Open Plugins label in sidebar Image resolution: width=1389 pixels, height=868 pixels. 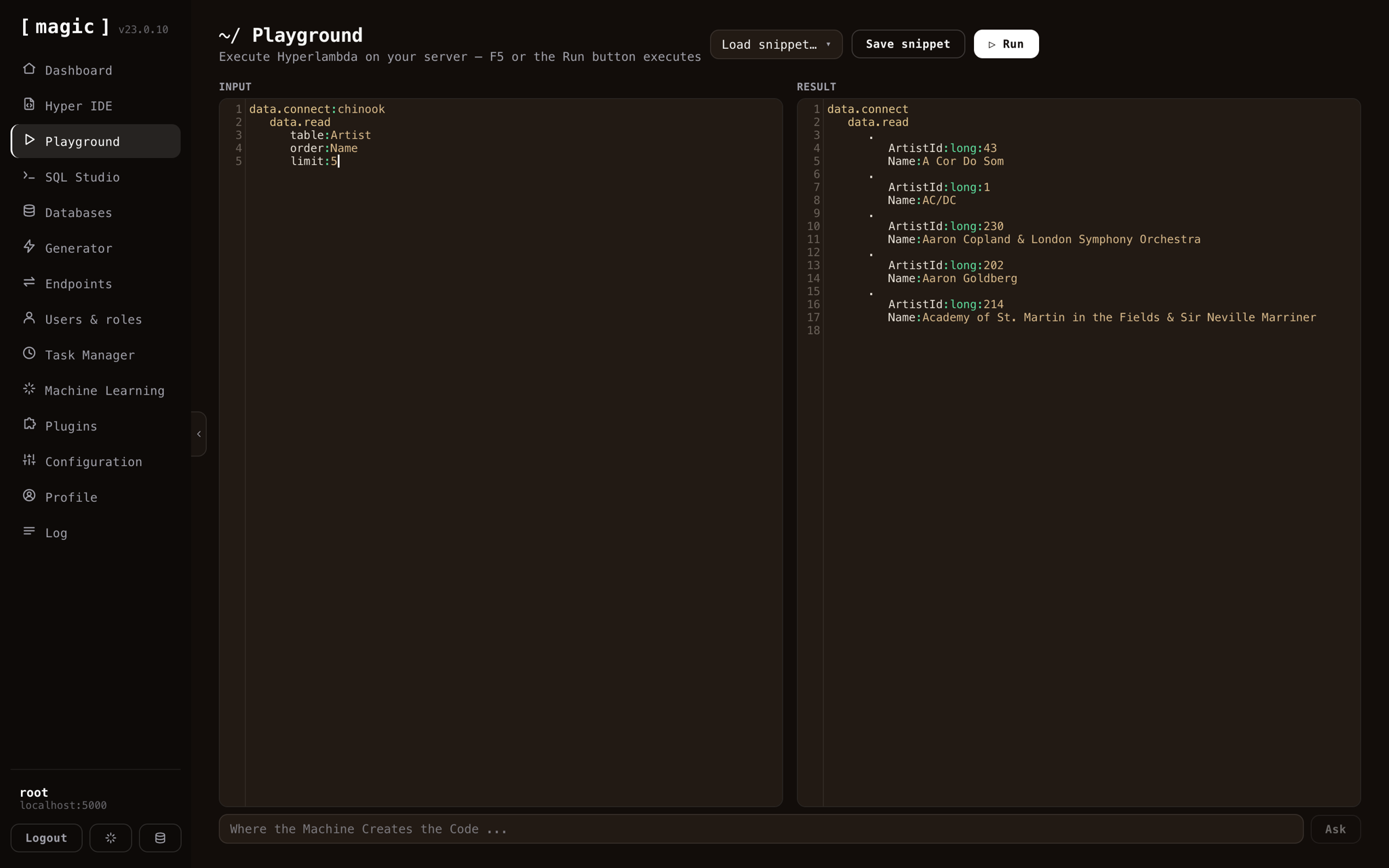71,427
